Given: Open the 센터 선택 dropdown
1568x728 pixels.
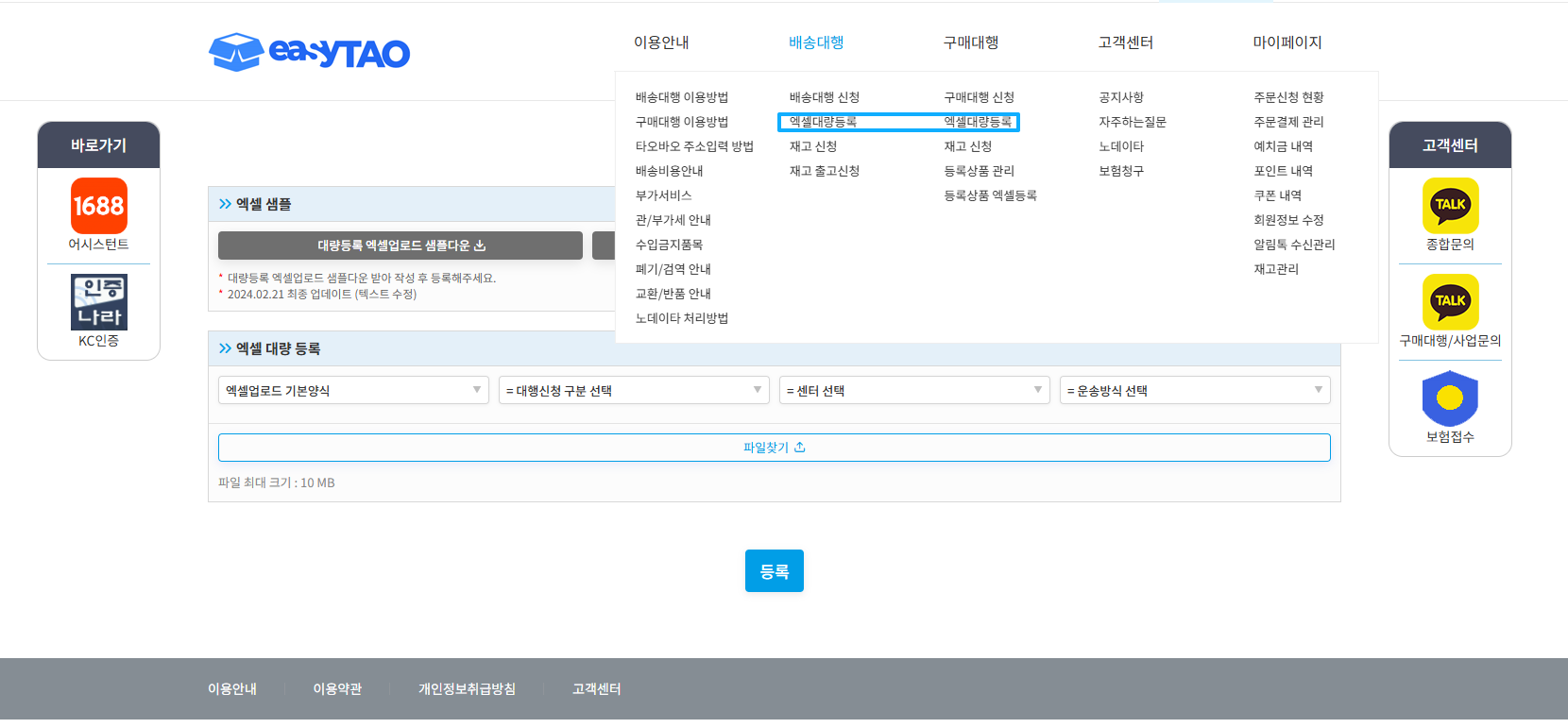Looking at the screenshot, I should coord(914,391).
